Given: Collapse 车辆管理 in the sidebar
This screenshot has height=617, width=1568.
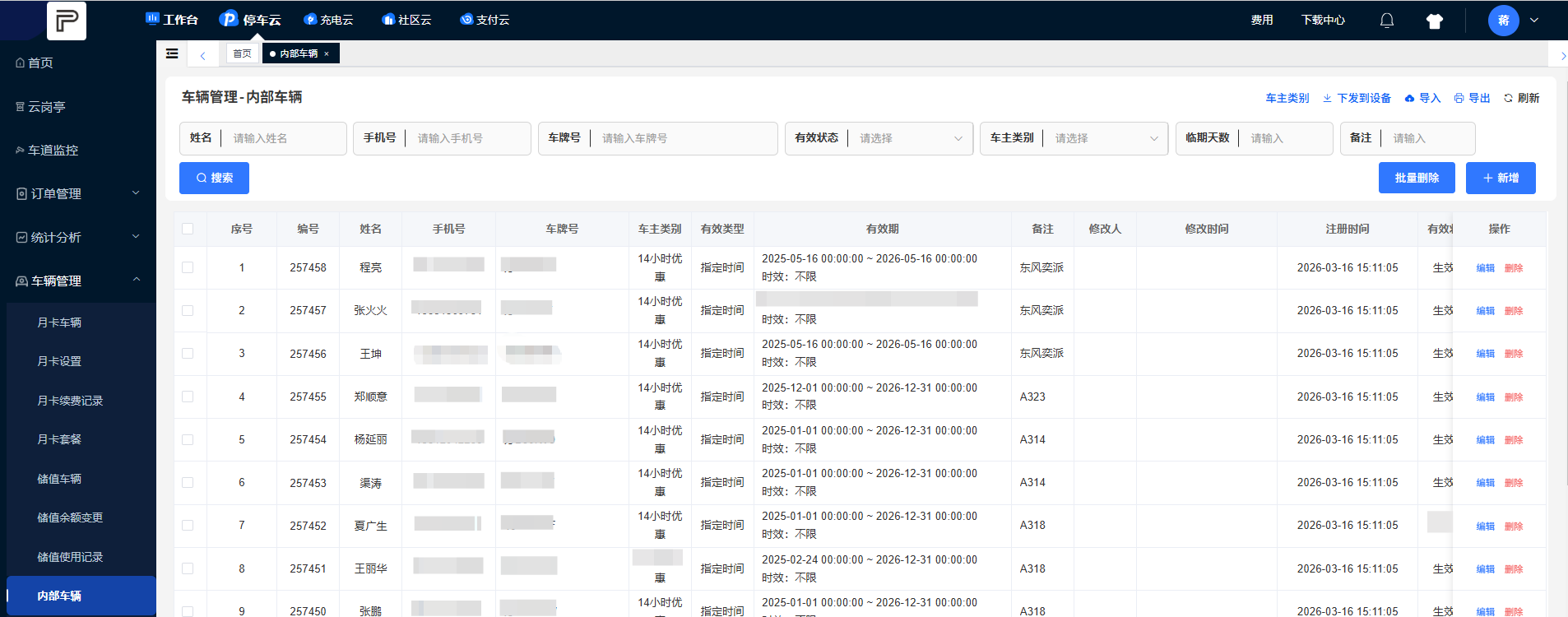Looking at the screenshot, I should click(78, 281).
